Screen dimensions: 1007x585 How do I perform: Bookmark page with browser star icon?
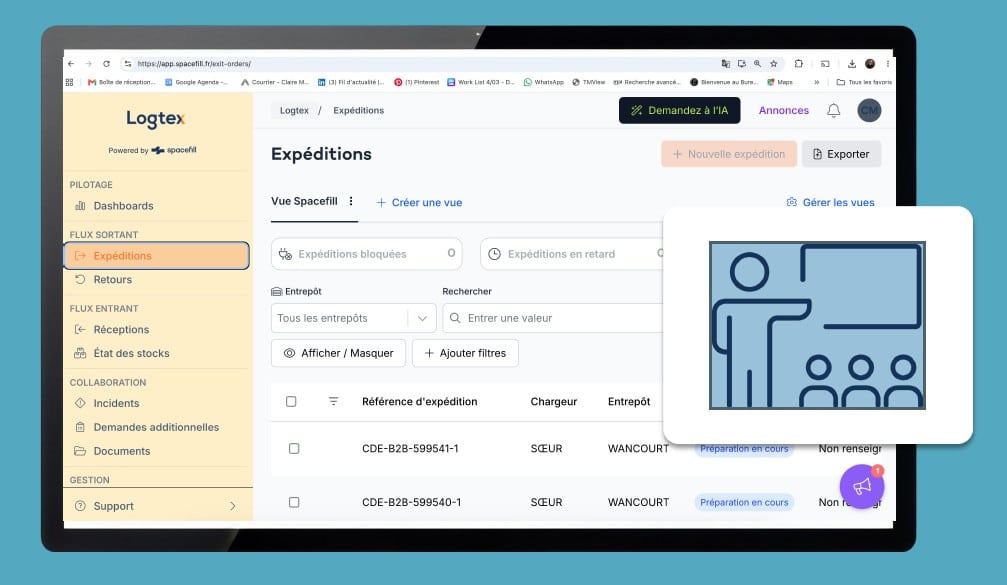pyautogui.click(x=774, y=64)
